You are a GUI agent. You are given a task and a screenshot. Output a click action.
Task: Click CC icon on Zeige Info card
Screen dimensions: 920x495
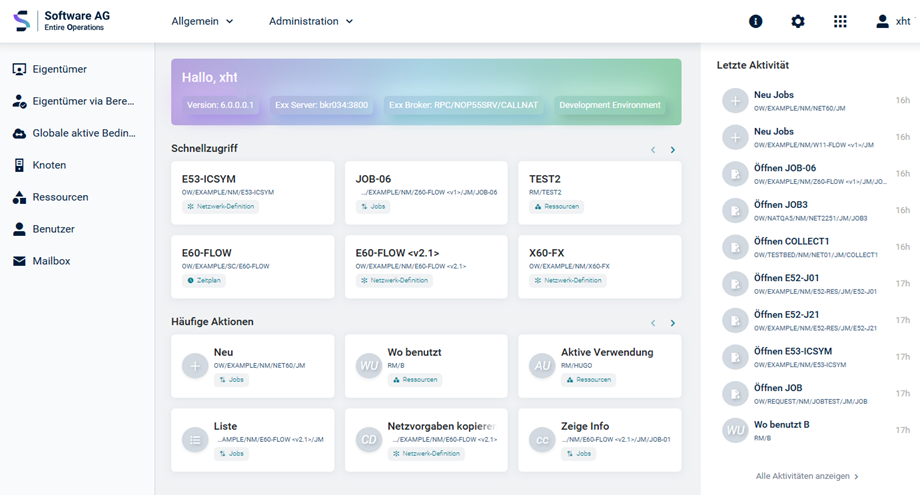[x=542, y=440]
